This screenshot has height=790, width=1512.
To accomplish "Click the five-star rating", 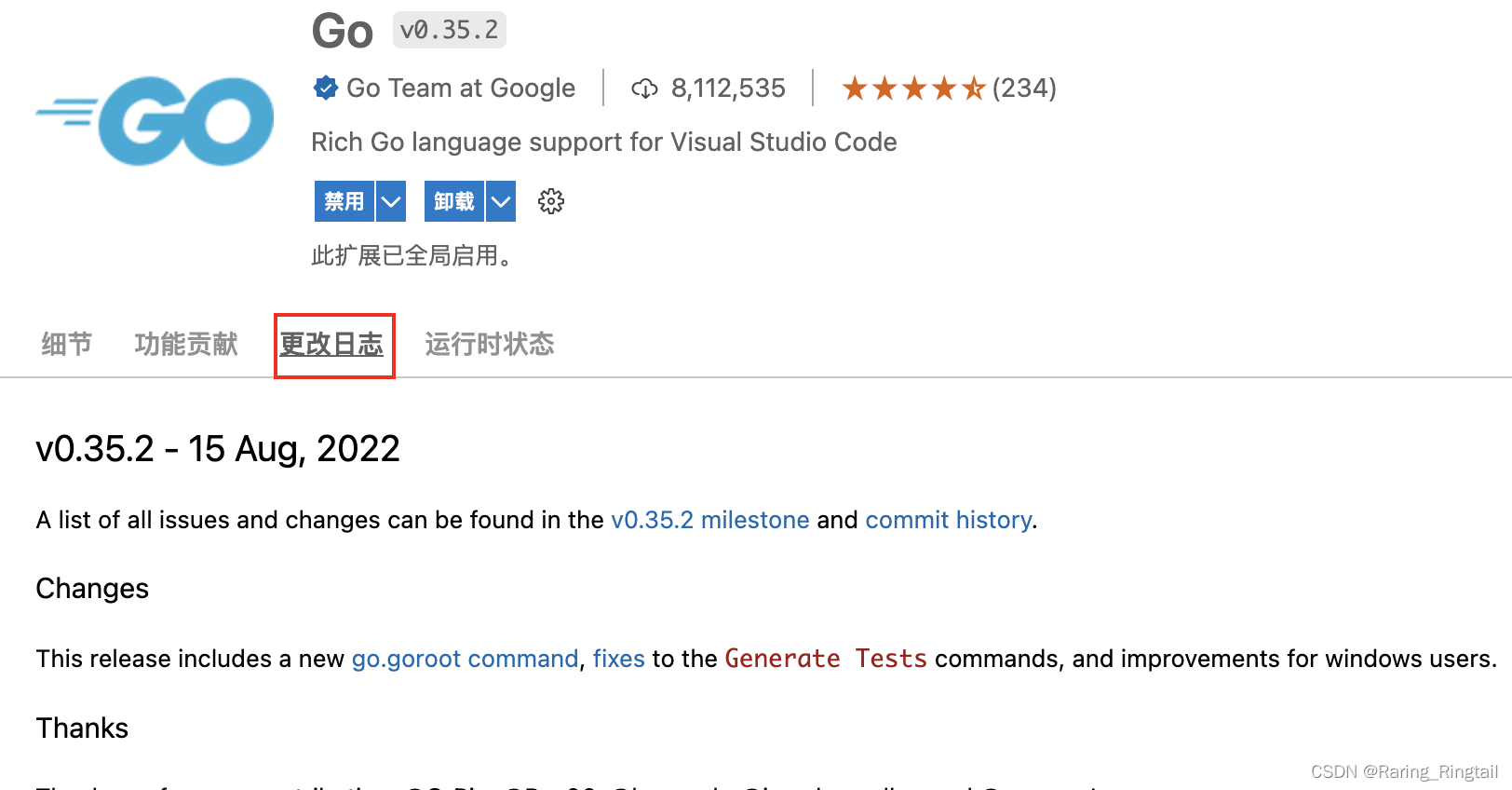I will click(x=913, y=89).
